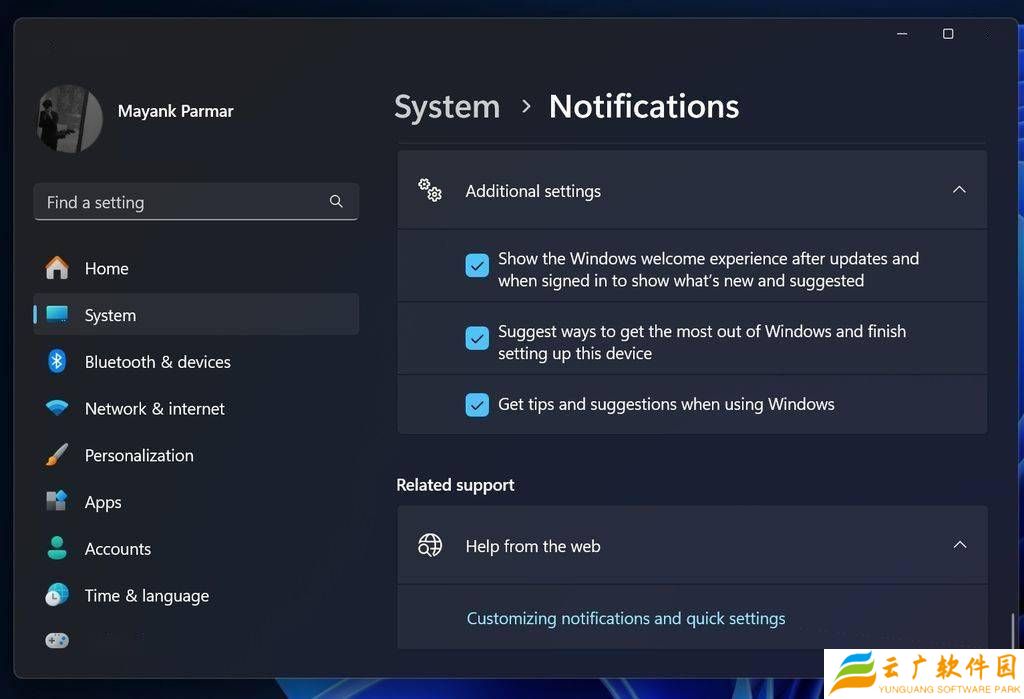Click the Find a setting search box
The image size is (1024, 699).
tap(185, 202)
